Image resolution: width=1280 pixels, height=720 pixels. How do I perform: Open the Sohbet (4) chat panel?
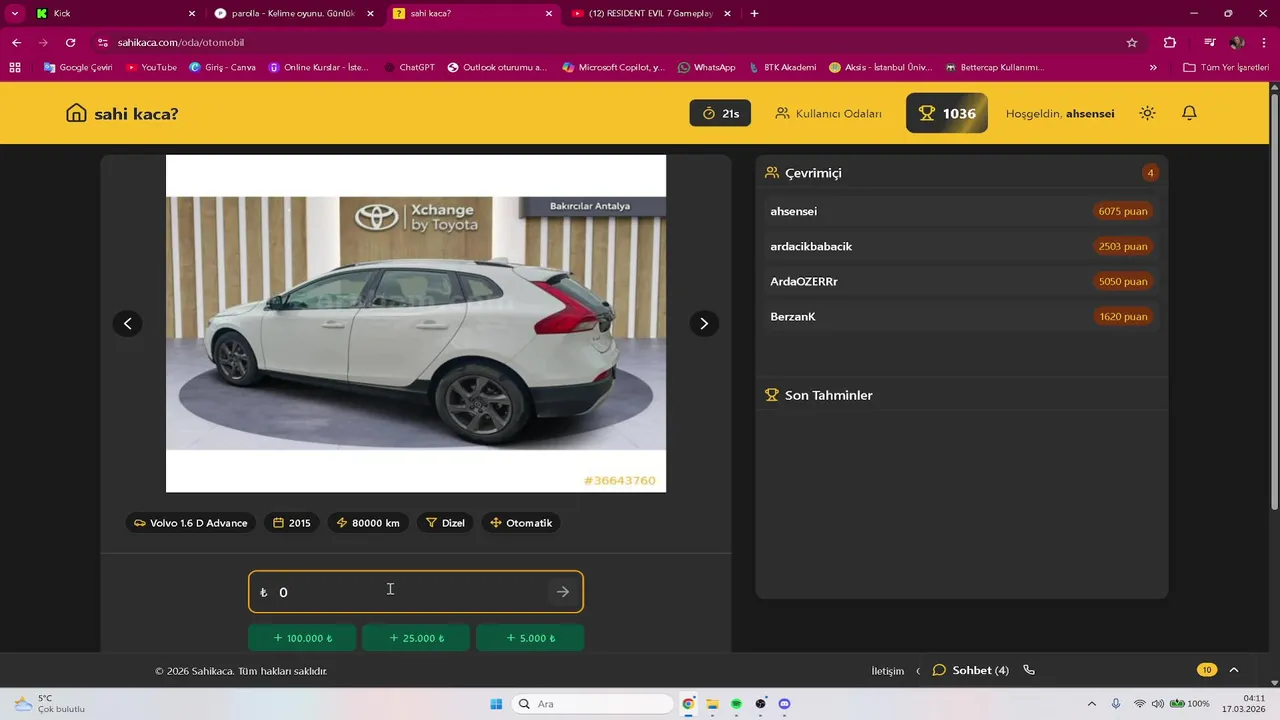tap(971, 670)
